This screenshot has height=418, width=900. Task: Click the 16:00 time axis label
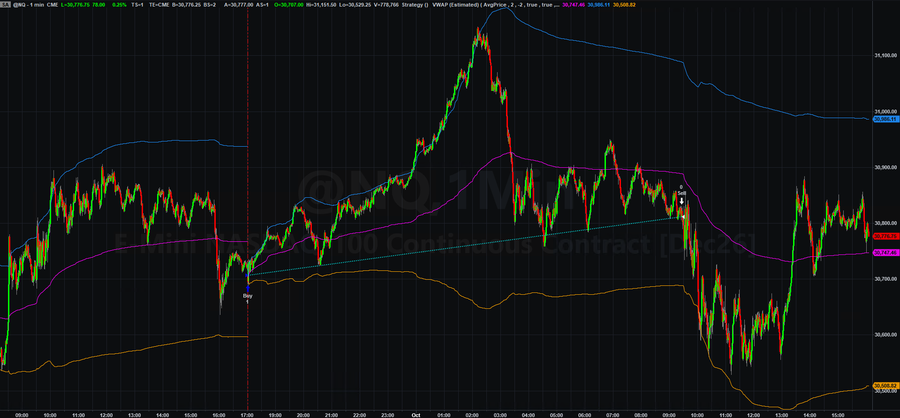click(219, 413)
